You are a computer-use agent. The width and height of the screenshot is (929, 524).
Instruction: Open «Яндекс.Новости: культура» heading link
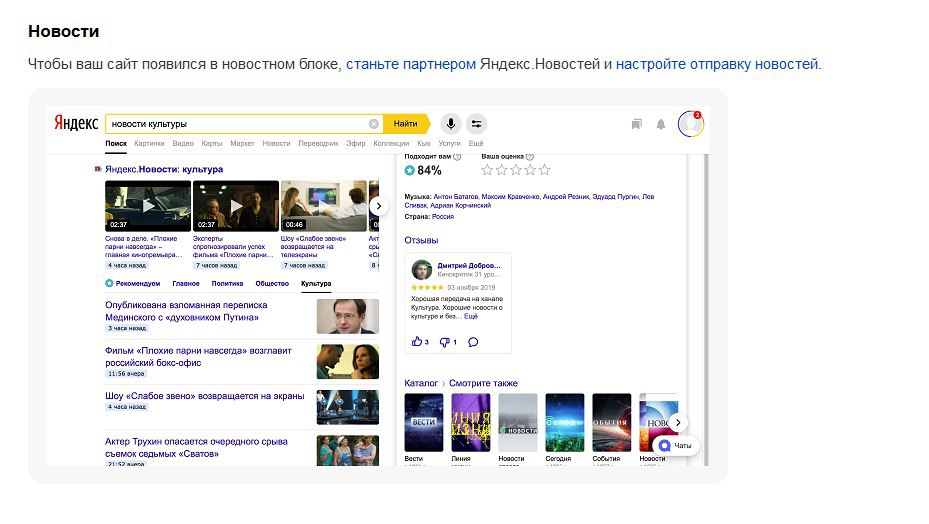(x=164, y=170)
